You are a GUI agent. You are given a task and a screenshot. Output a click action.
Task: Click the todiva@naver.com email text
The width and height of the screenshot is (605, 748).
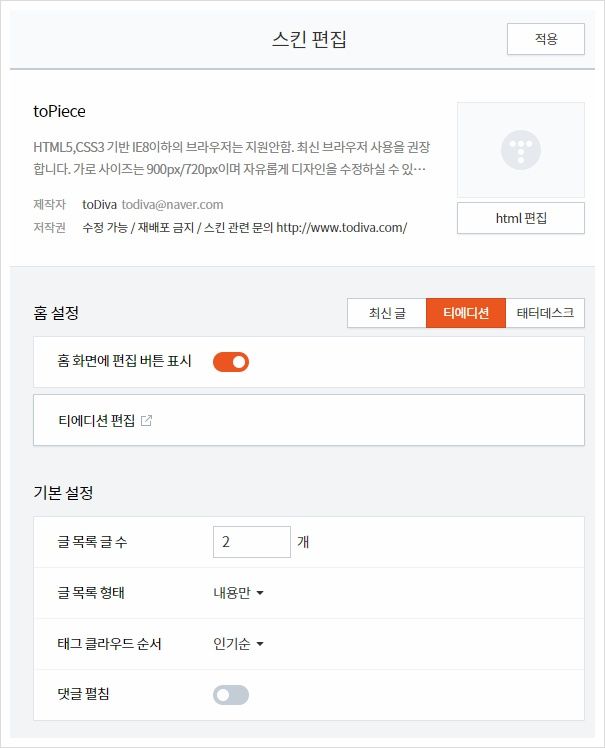point(172,204)
